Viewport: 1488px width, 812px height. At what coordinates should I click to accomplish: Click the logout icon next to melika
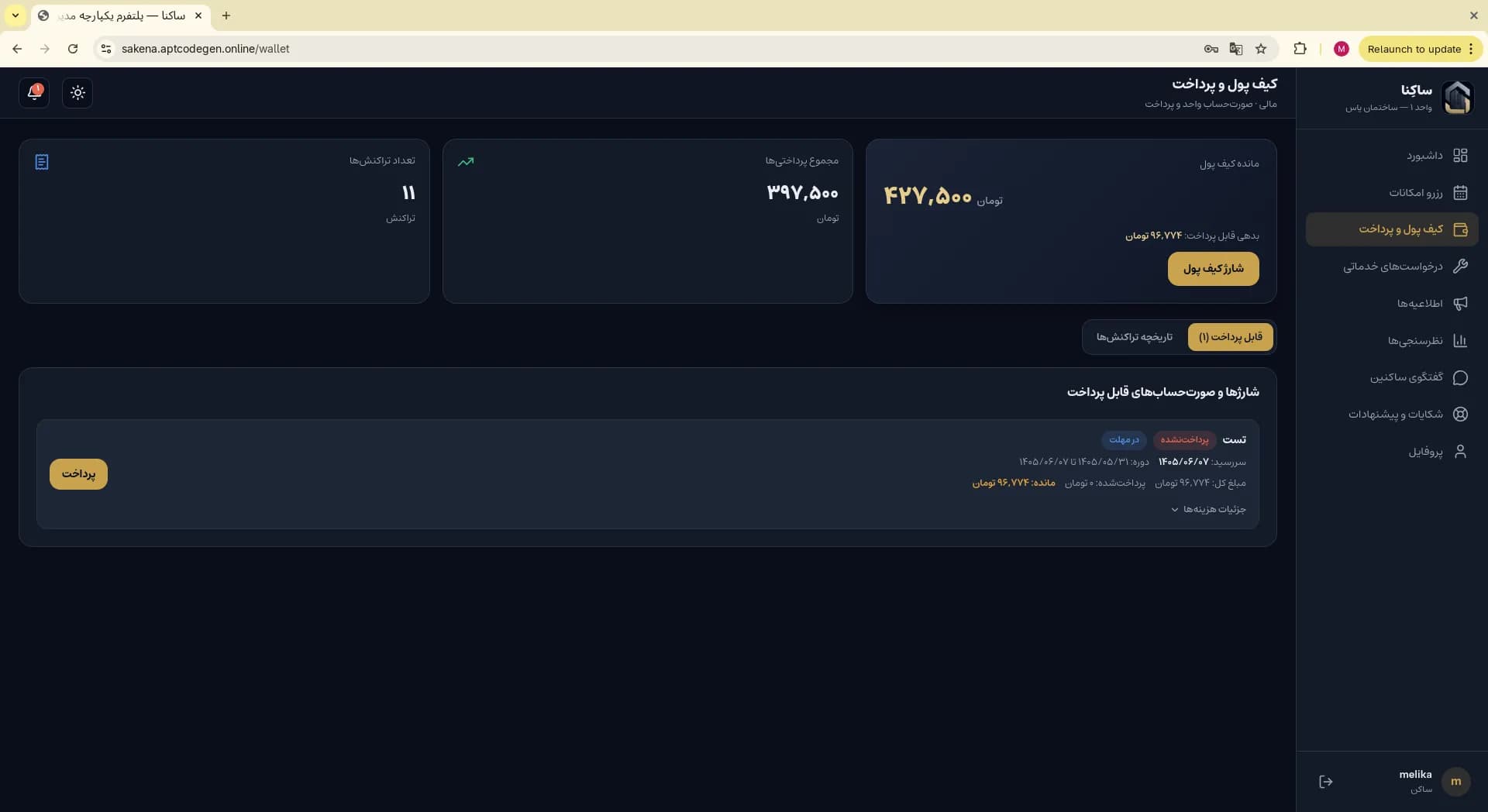1326,782
